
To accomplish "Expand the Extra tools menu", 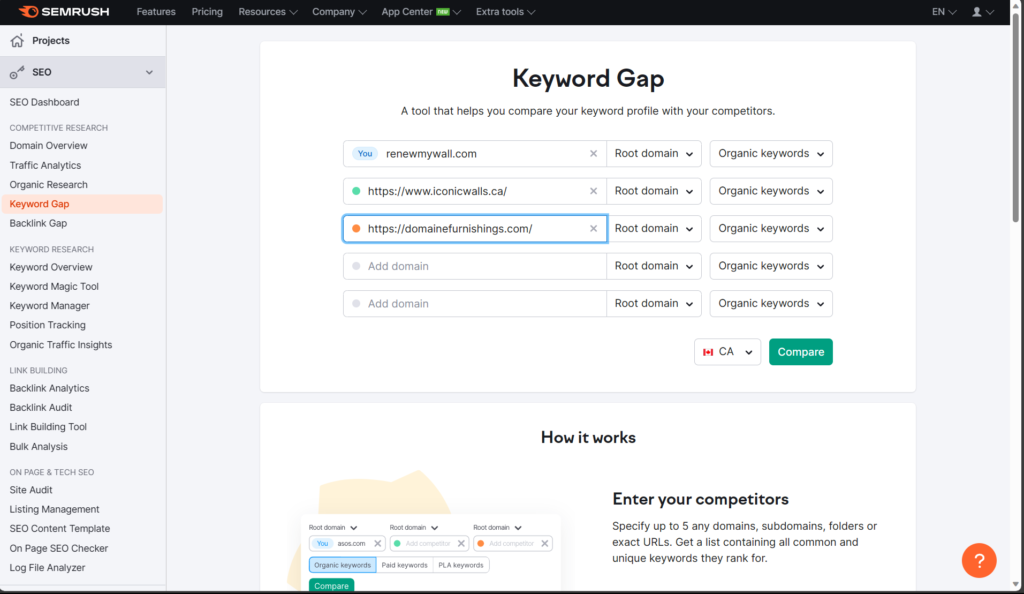I will click(x=505, y=12).
